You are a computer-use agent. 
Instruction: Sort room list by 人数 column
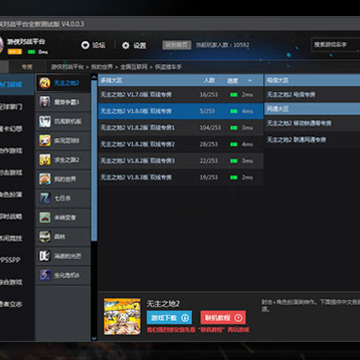209,80
